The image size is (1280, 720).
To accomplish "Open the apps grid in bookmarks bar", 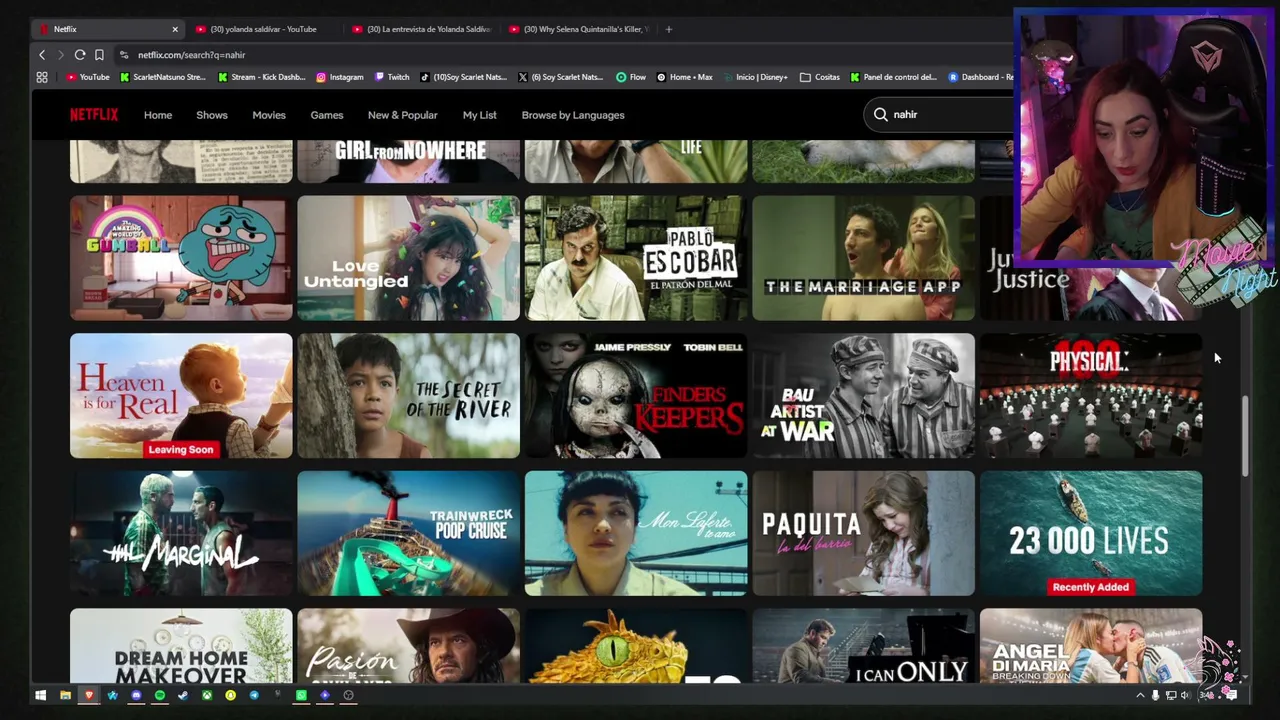I will (42, 77).
